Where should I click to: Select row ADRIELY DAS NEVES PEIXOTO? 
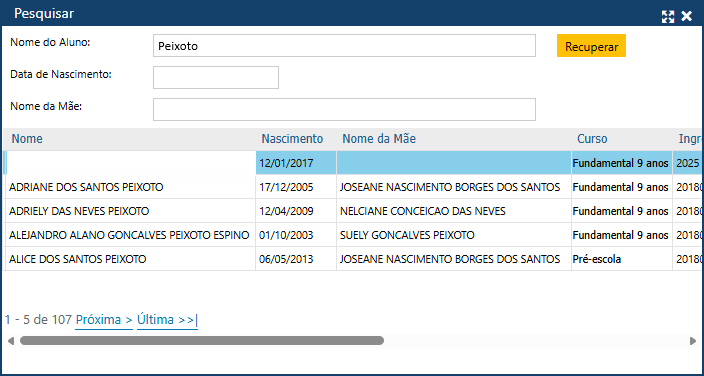(x=352, y=211)
